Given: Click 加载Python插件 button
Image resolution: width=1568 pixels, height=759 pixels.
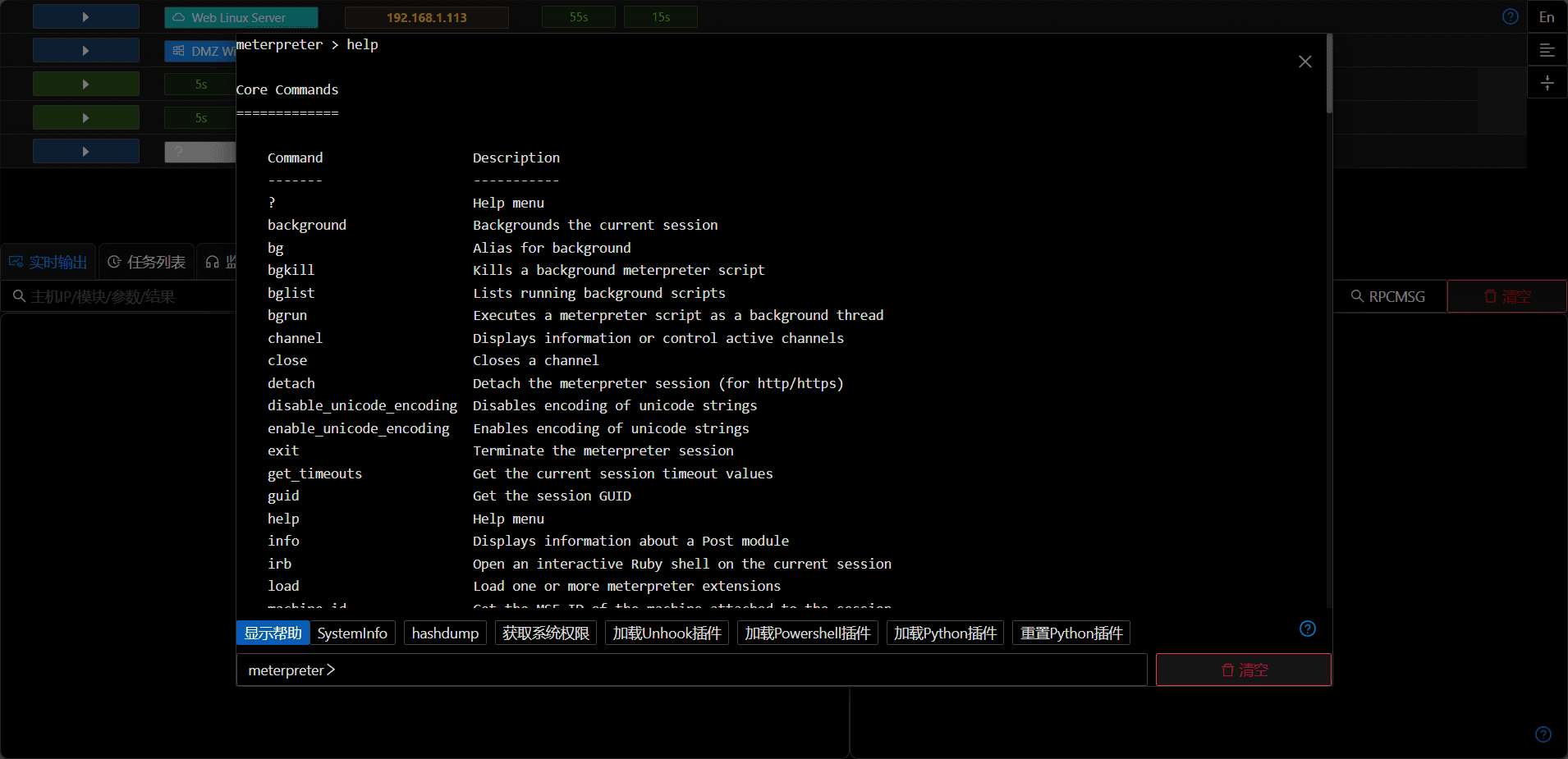Looking at the screenshot, I should (945, 633).
